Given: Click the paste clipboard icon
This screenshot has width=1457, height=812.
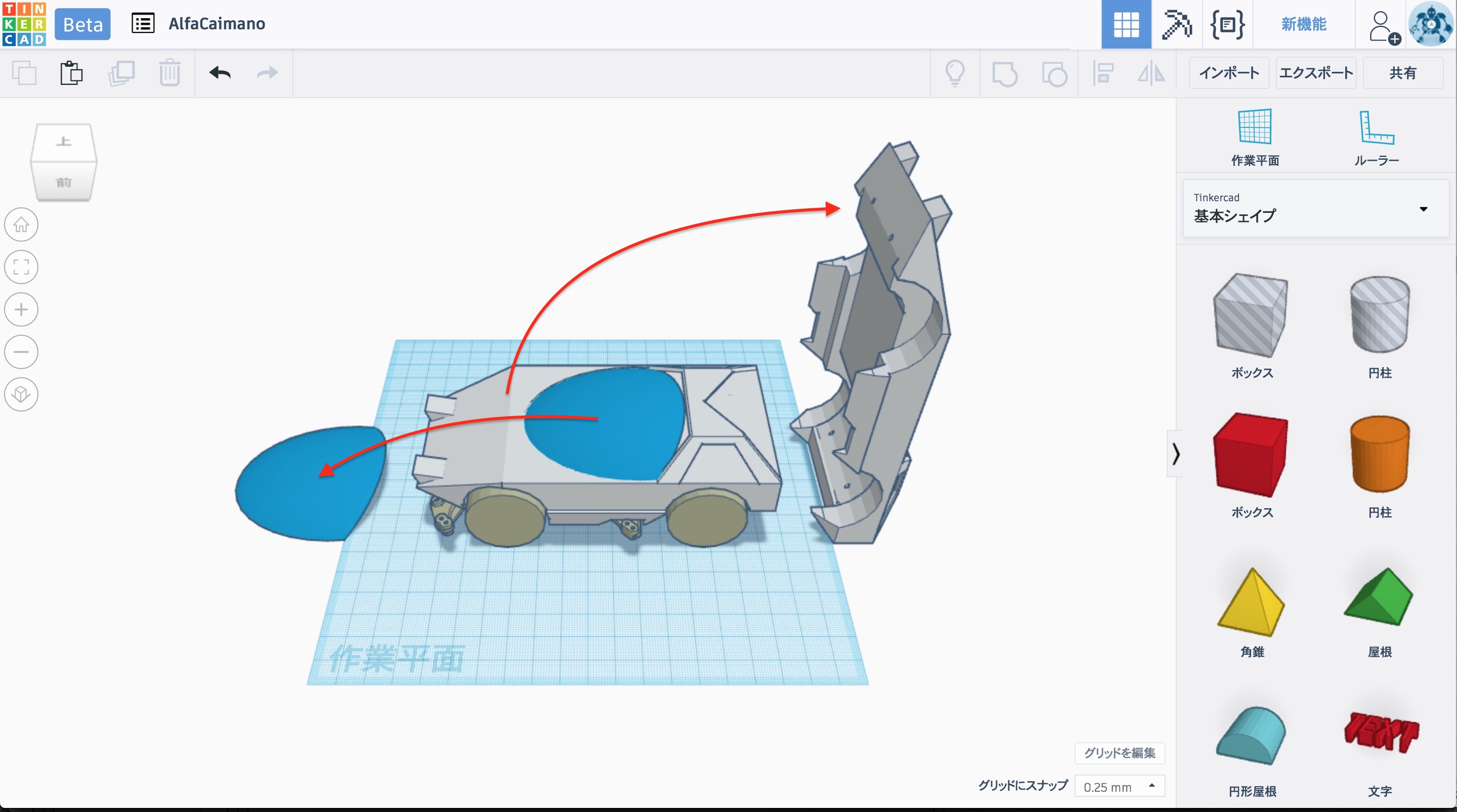Looking at the screenshot, I should (71, 73).
